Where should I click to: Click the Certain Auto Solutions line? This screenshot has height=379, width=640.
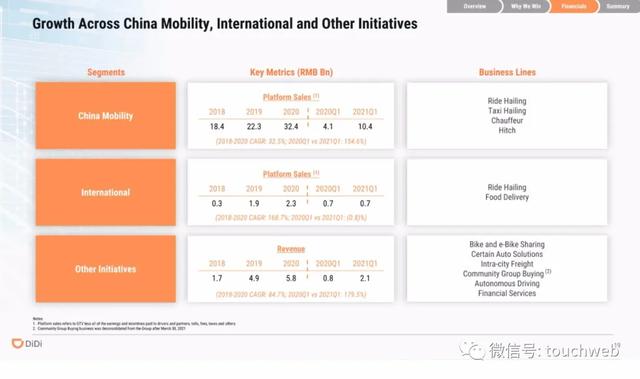507,254
